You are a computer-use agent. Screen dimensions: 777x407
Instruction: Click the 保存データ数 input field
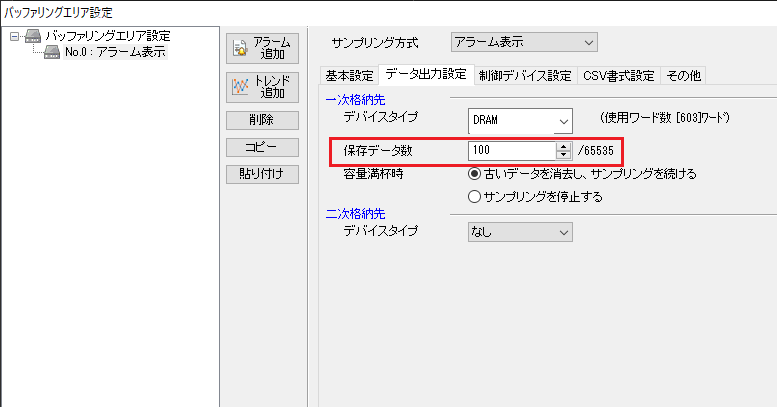[511, 151]
